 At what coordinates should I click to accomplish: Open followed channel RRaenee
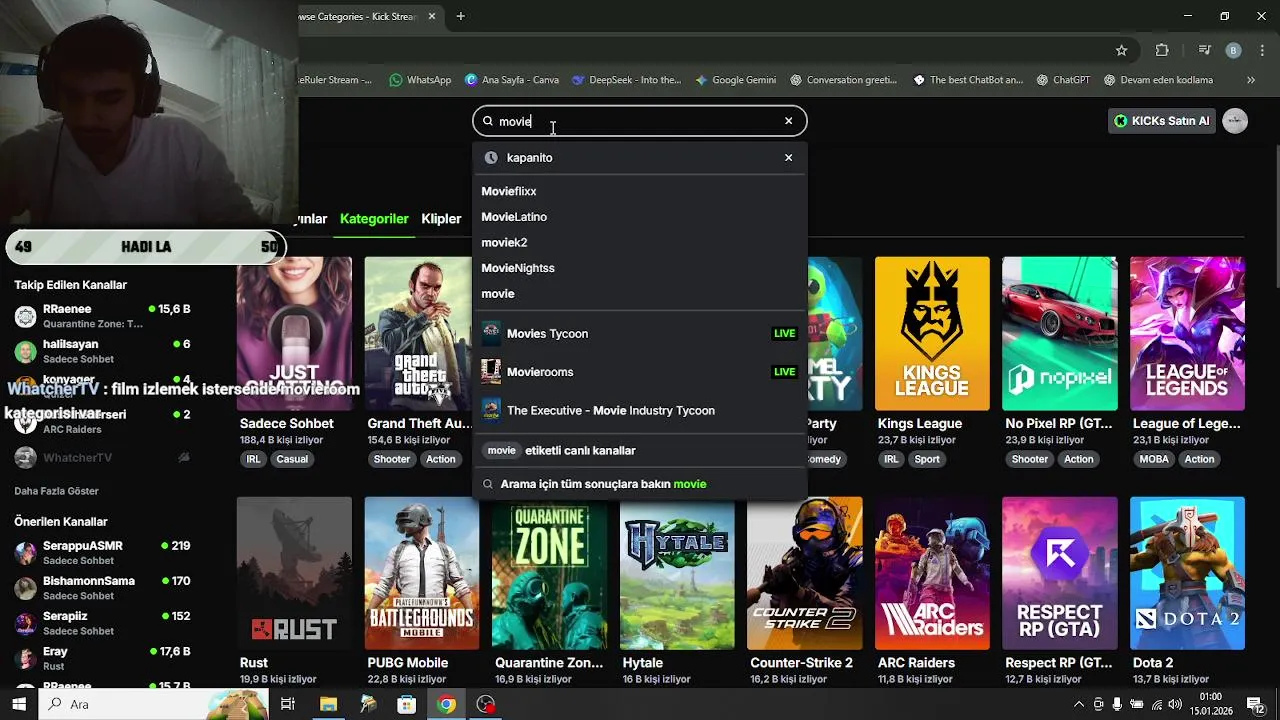pyautogui.click(x=102, y=316)
